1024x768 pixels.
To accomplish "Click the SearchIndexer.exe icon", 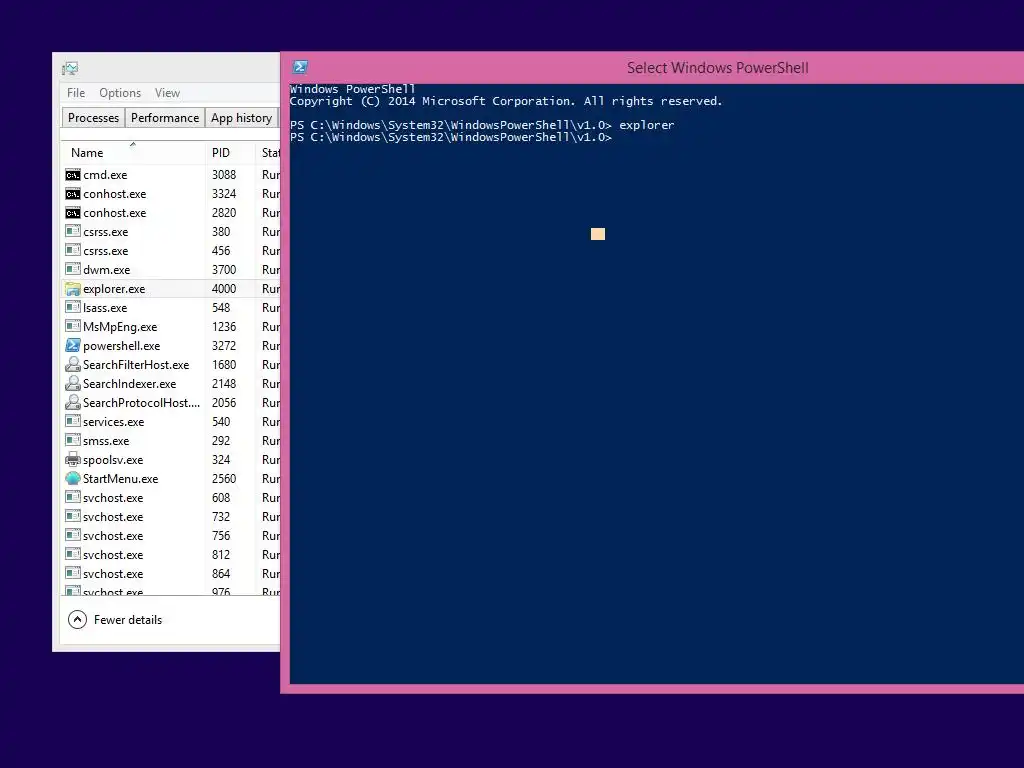I will pyautogui.click(x=72, y=383).
